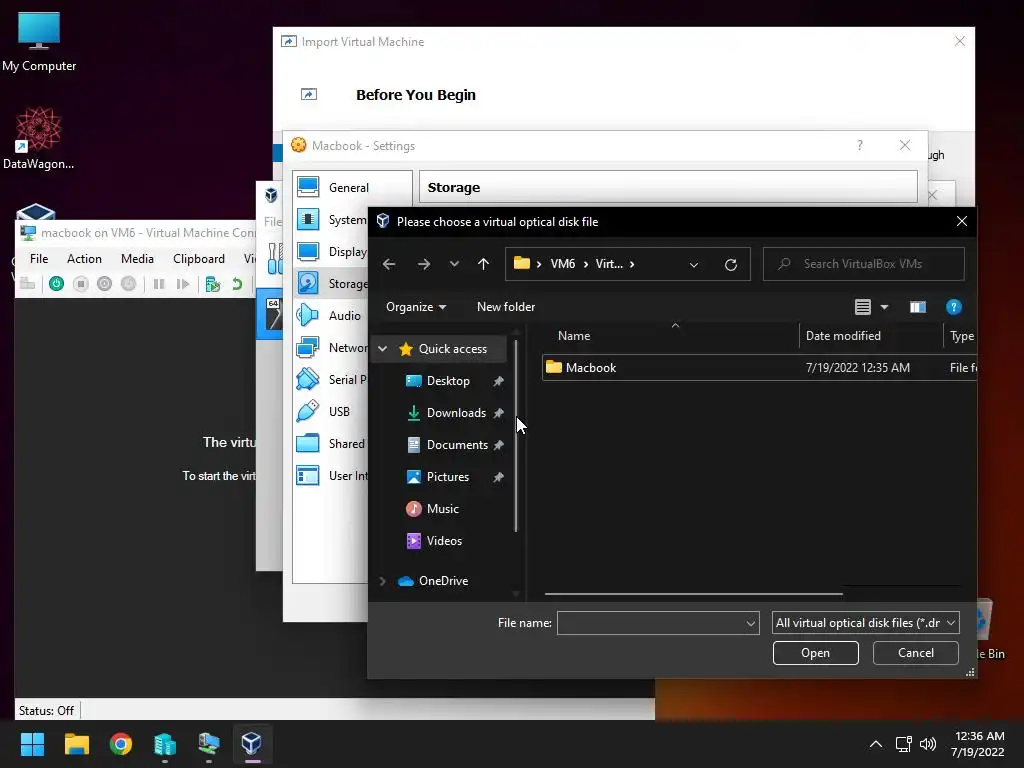Open My Computer desktop icon
This screenshot has width=1024, height=768.
point(39,42)
